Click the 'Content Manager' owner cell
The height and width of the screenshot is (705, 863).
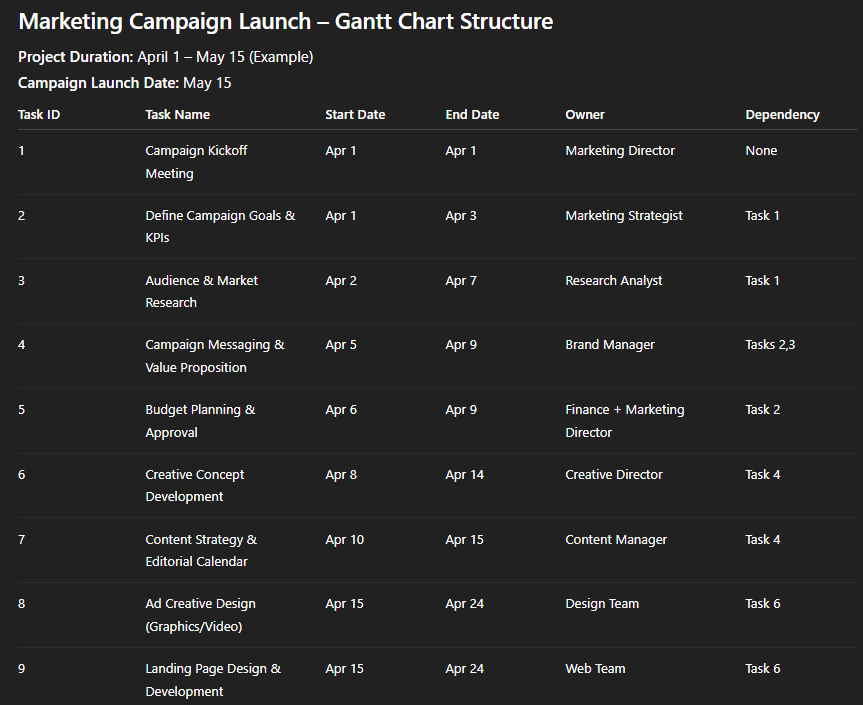(x=616, y=540)
